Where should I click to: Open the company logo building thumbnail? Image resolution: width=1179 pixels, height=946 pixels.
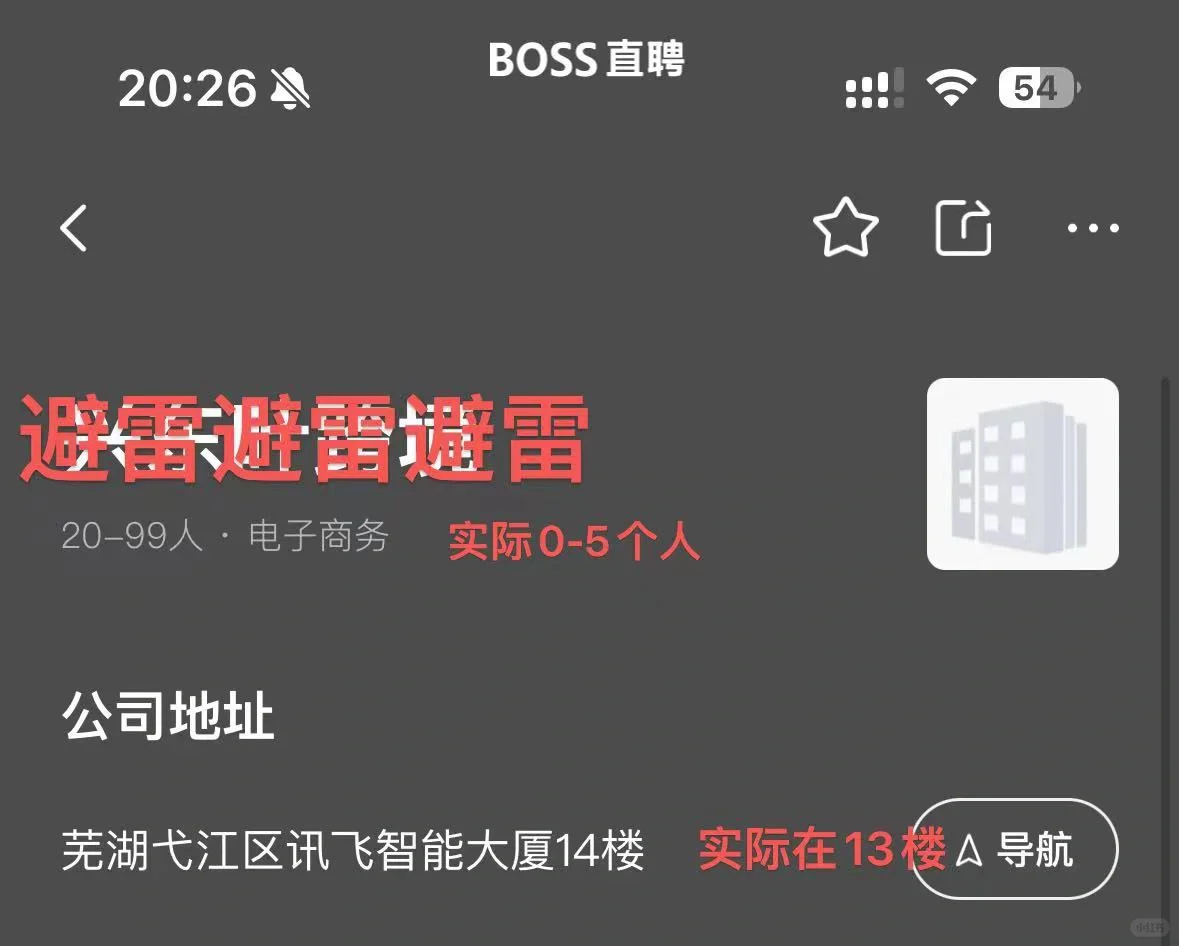tap(1023, 474)
